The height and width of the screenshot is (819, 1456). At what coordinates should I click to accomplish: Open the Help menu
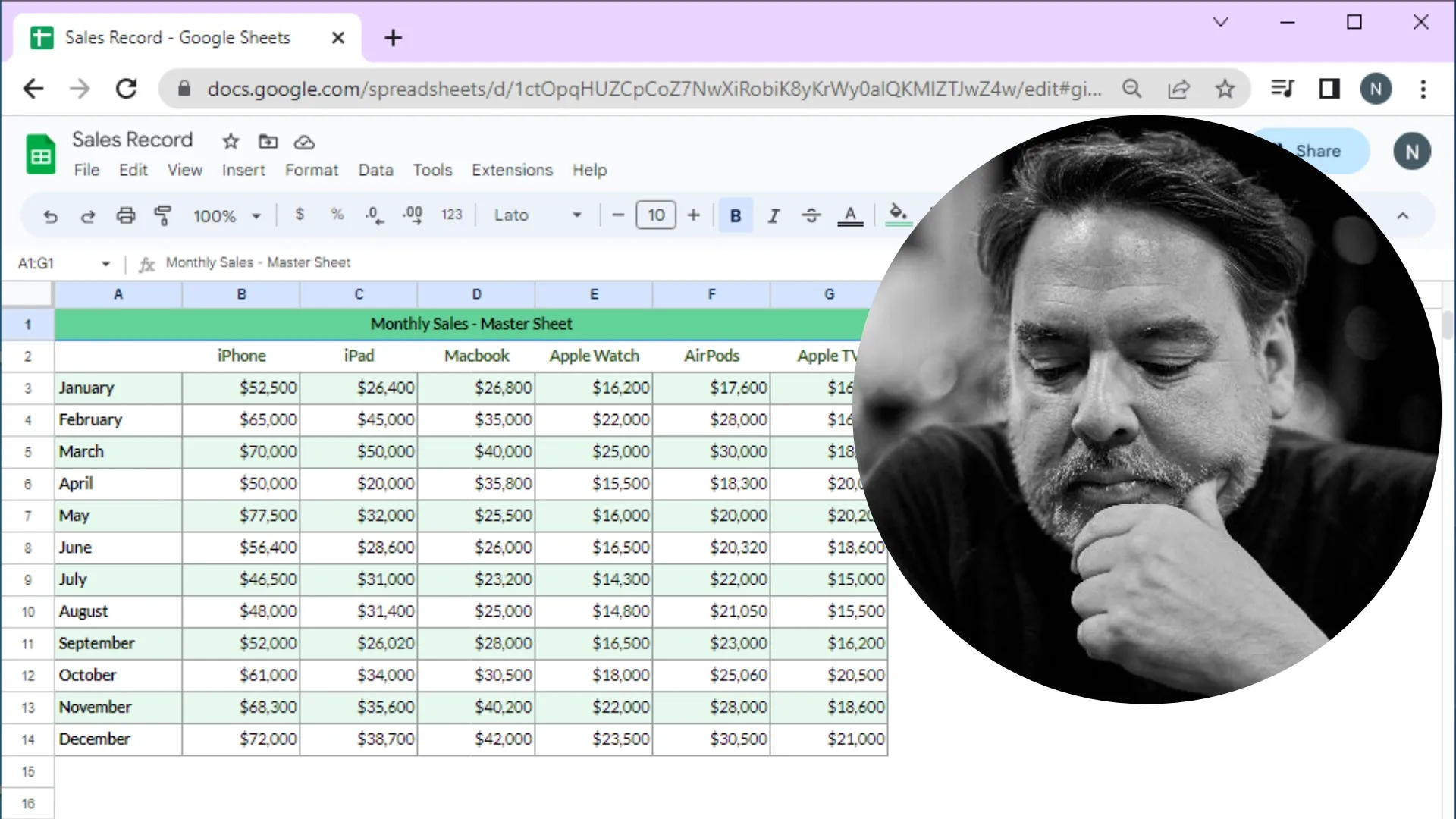pos(589,170)
